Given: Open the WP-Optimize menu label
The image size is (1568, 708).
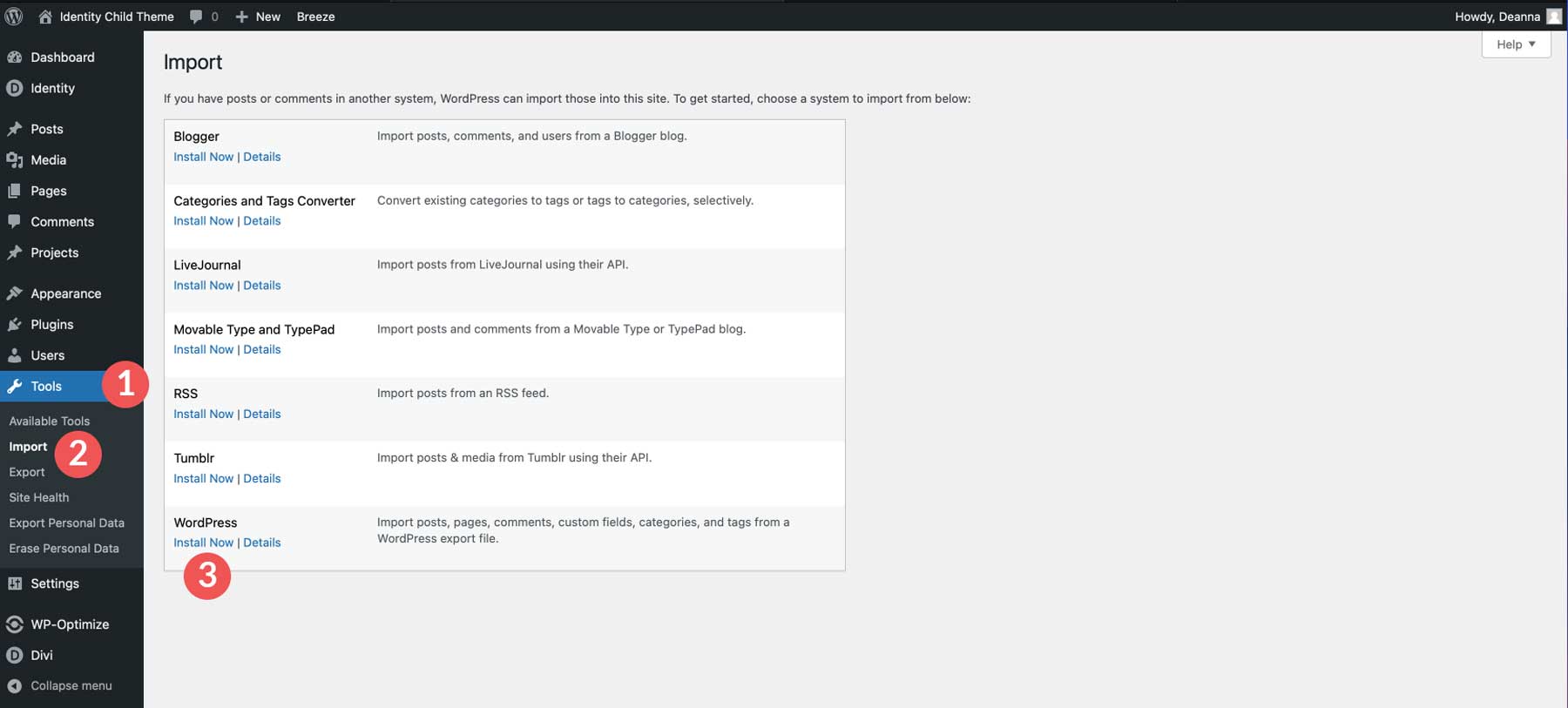Looking at the screenshot, I should [x=70, y=624].
